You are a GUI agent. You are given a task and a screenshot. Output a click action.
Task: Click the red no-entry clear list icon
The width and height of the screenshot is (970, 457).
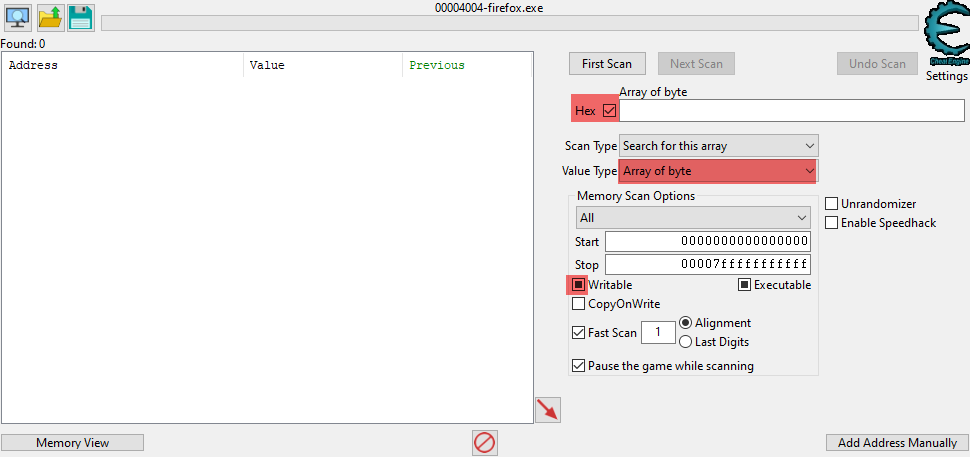[484, 443]
